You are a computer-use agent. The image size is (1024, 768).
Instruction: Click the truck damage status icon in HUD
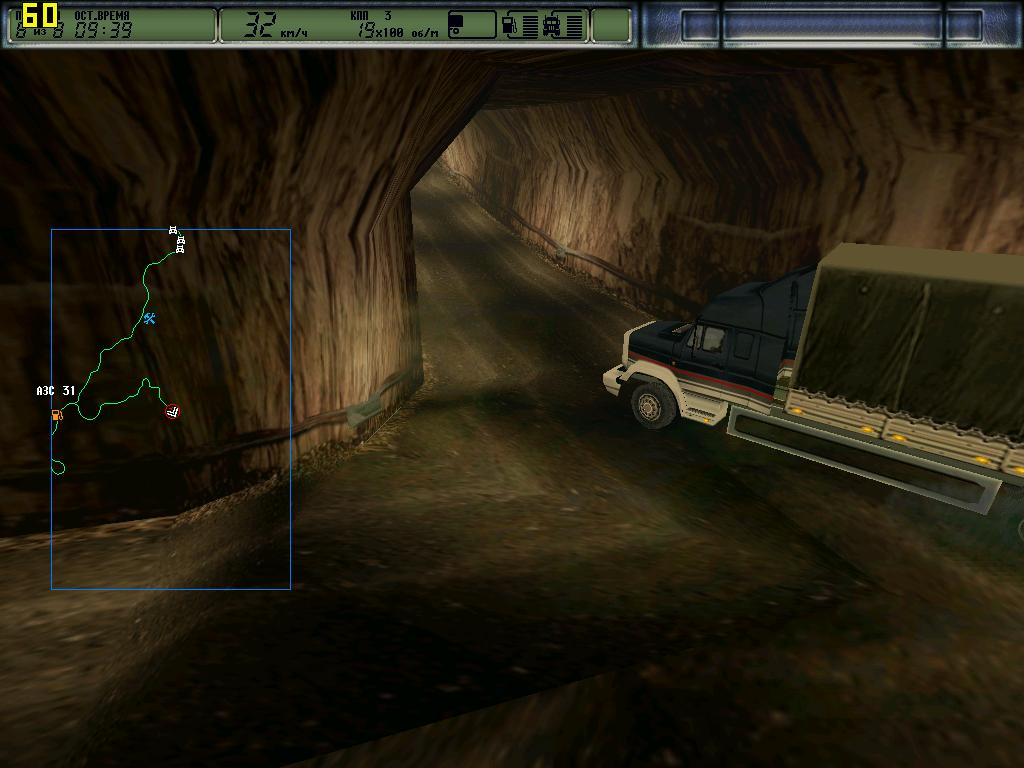tap(551, 26)
